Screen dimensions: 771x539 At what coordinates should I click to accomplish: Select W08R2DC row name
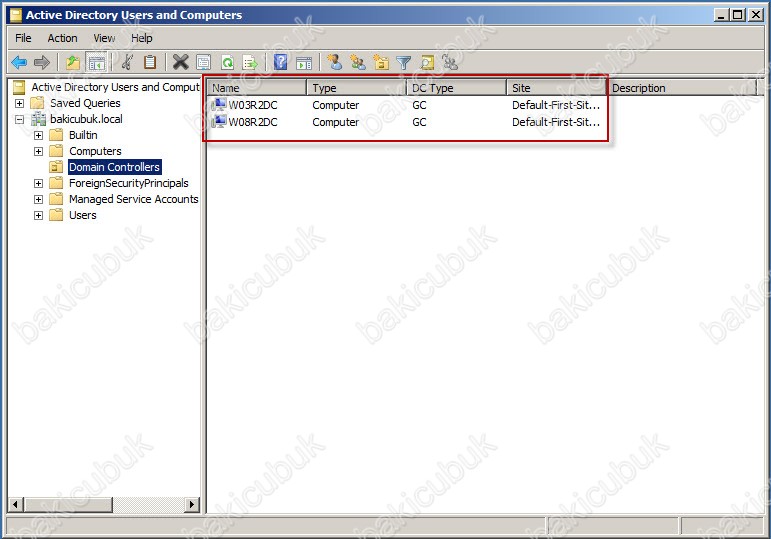click(253, 122)
